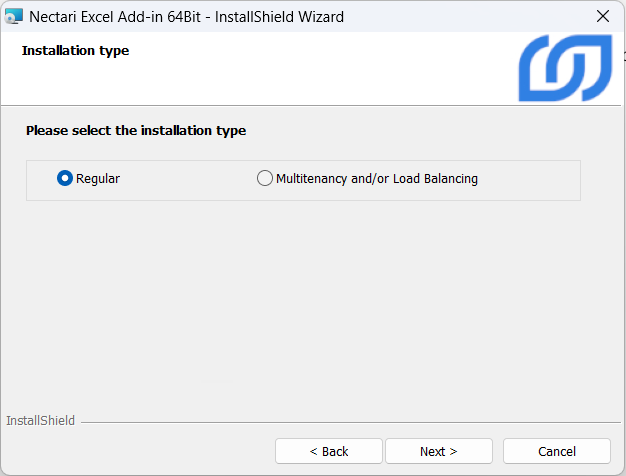Click the Please select the installation type prompt

coord(136,130)
